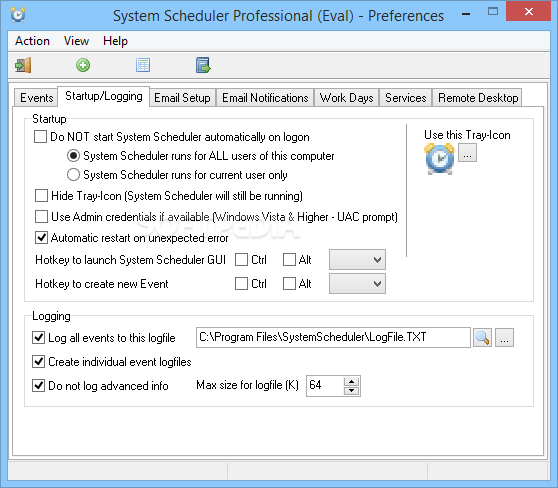
Task: Increase max logfile size with up arrow
Action: 352,381
